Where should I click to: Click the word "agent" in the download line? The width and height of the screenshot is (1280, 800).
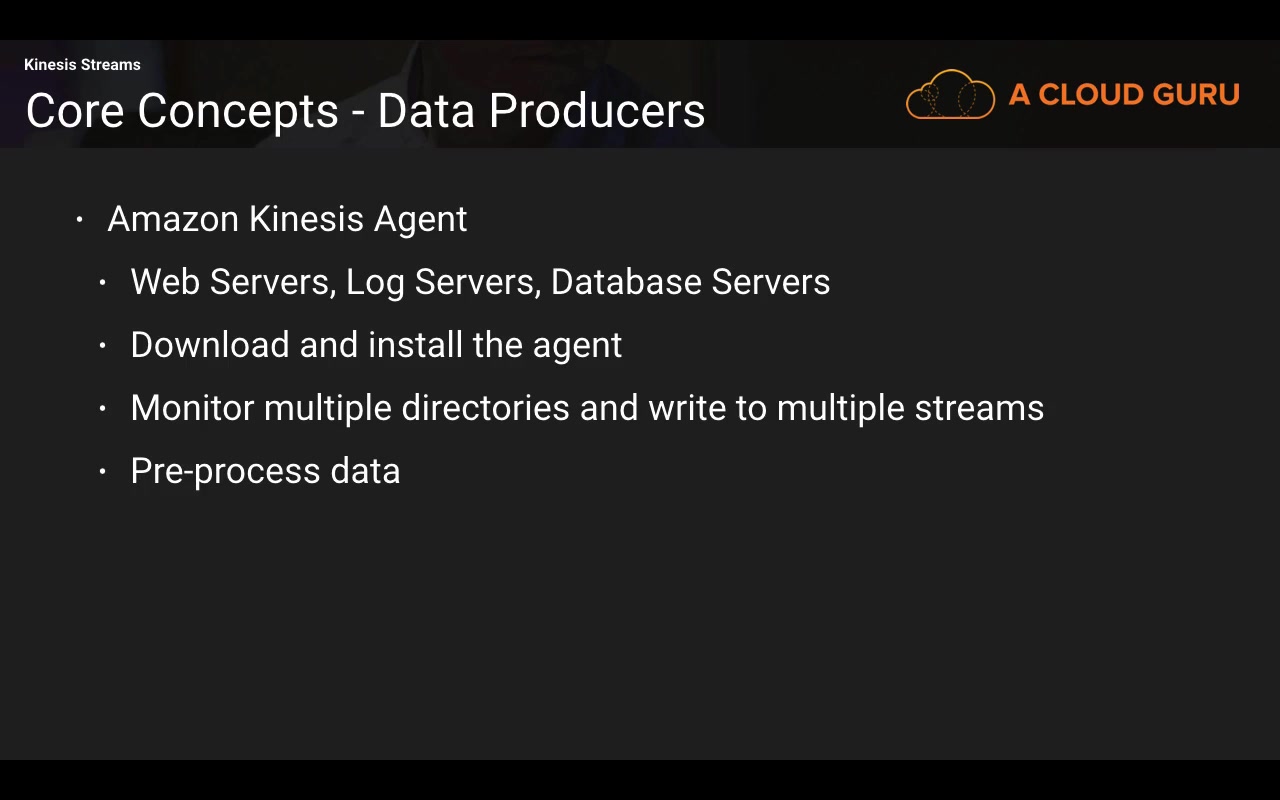click(x=577, y=347)
